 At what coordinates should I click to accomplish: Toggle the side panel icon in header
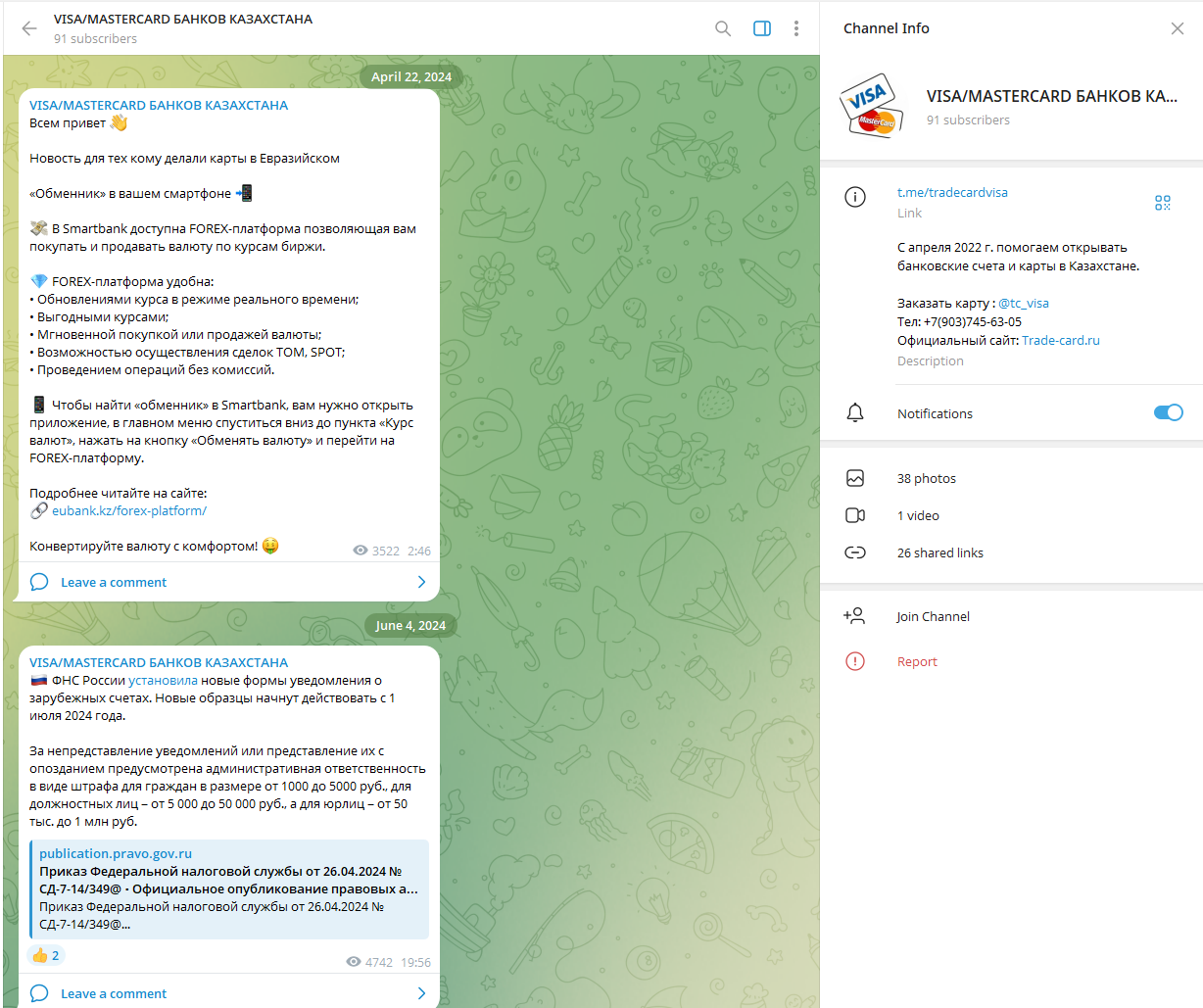pos(761,28)
